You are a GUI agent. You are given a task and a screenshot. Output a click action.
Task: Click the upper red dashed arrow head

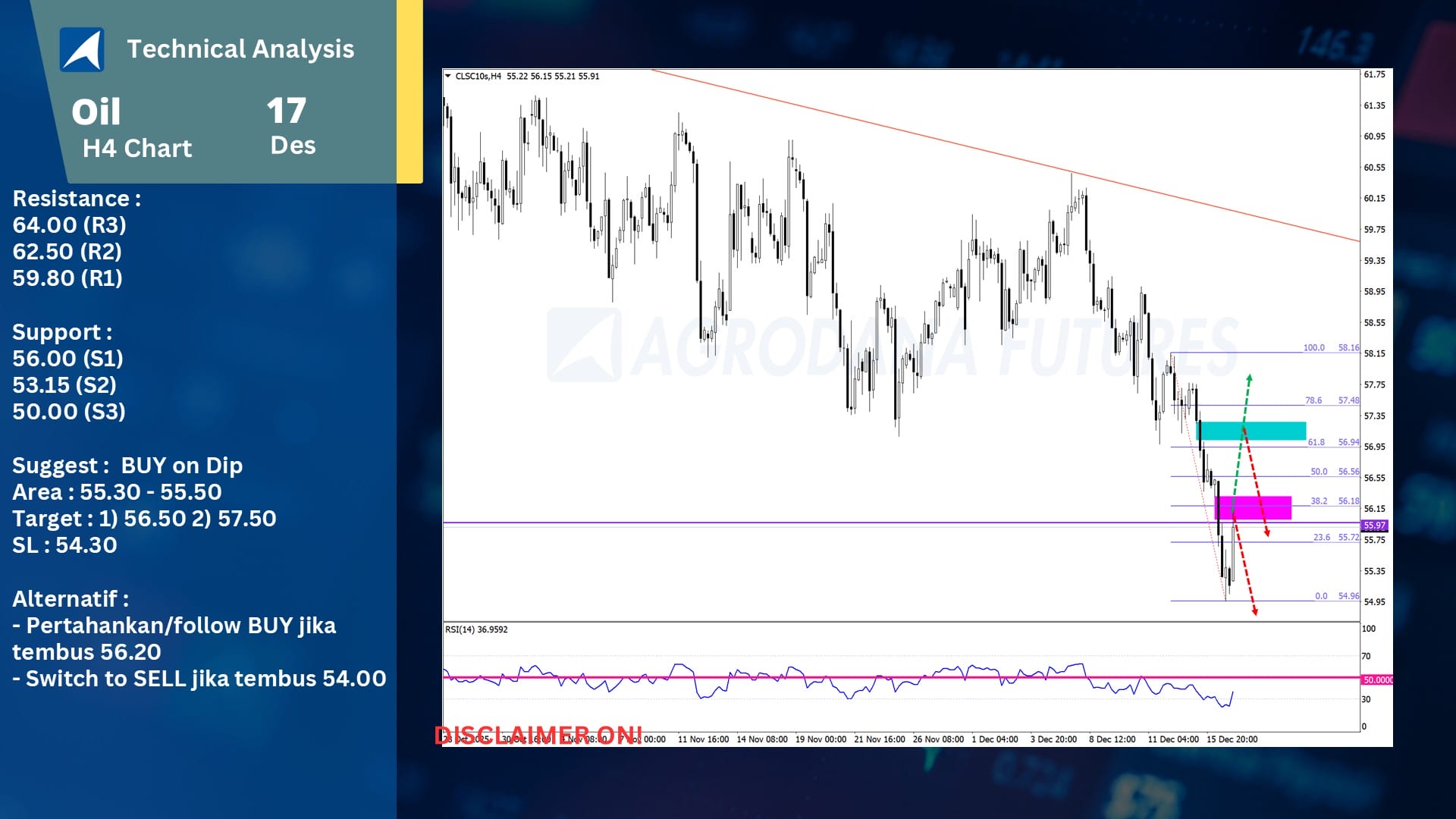[1266, 532]
